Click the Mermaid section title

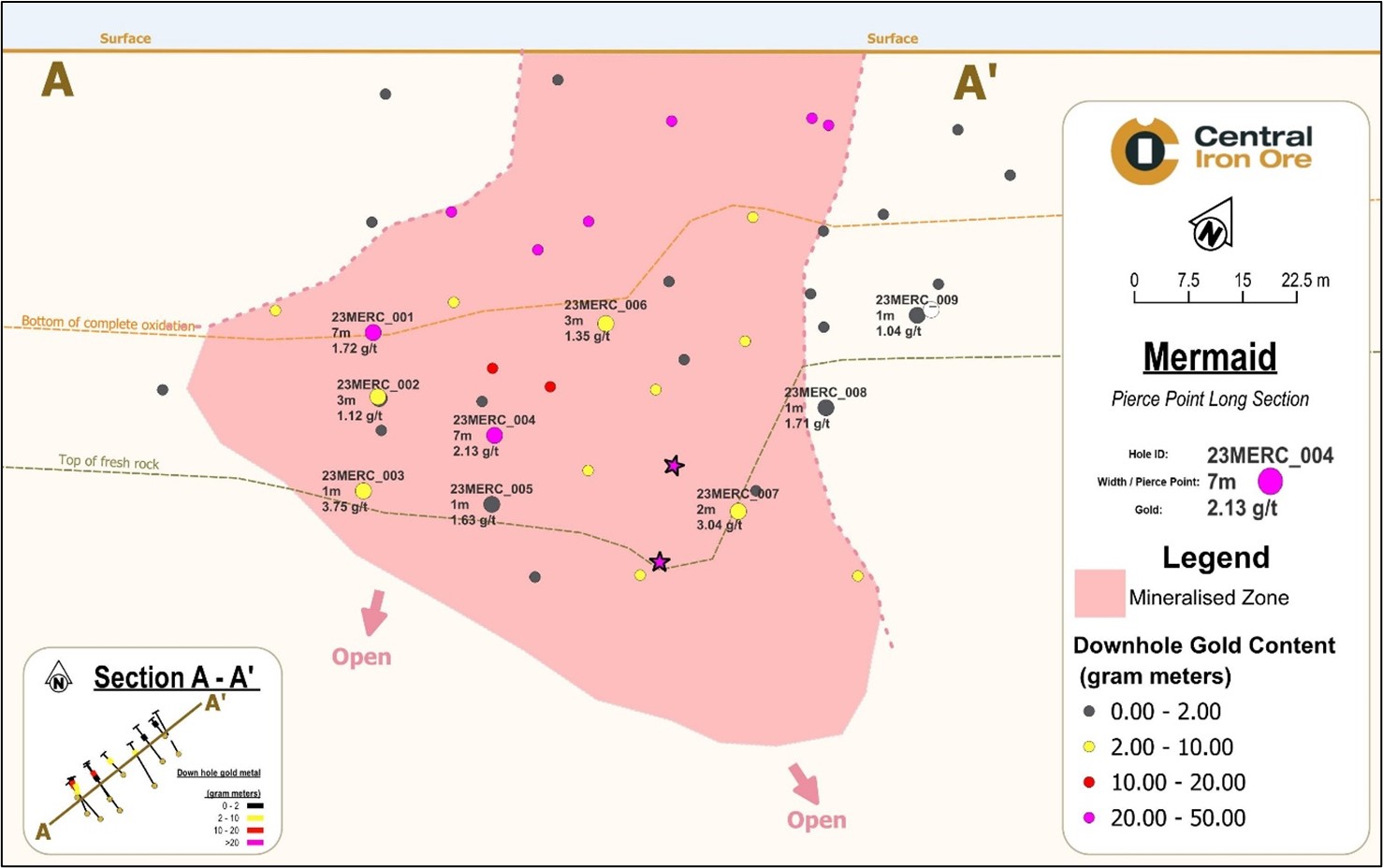1210,357
